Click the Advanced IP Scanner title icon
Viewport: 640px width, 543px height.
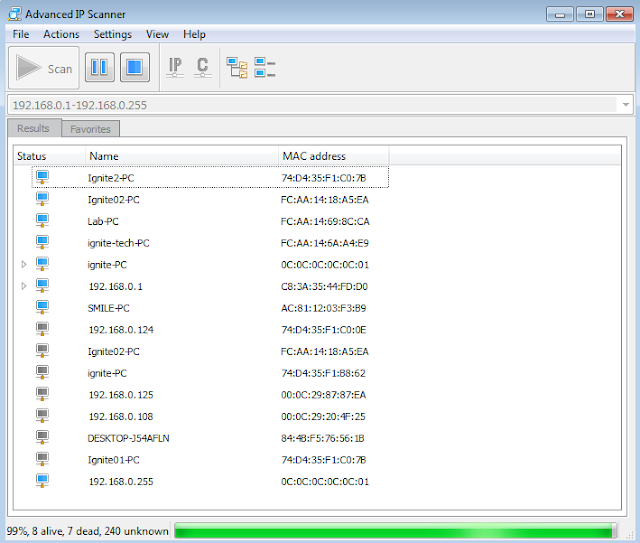point(15,14)
